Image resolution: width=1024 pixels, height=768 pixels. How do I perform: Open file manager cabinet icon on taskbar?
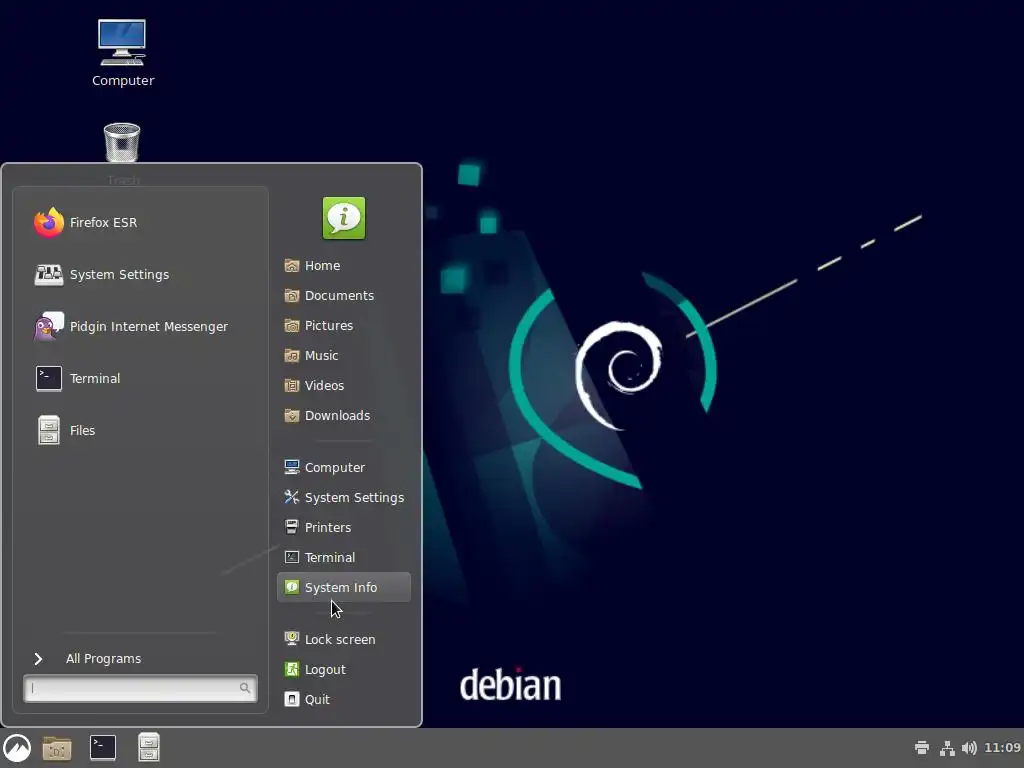(x=148, y=748)
